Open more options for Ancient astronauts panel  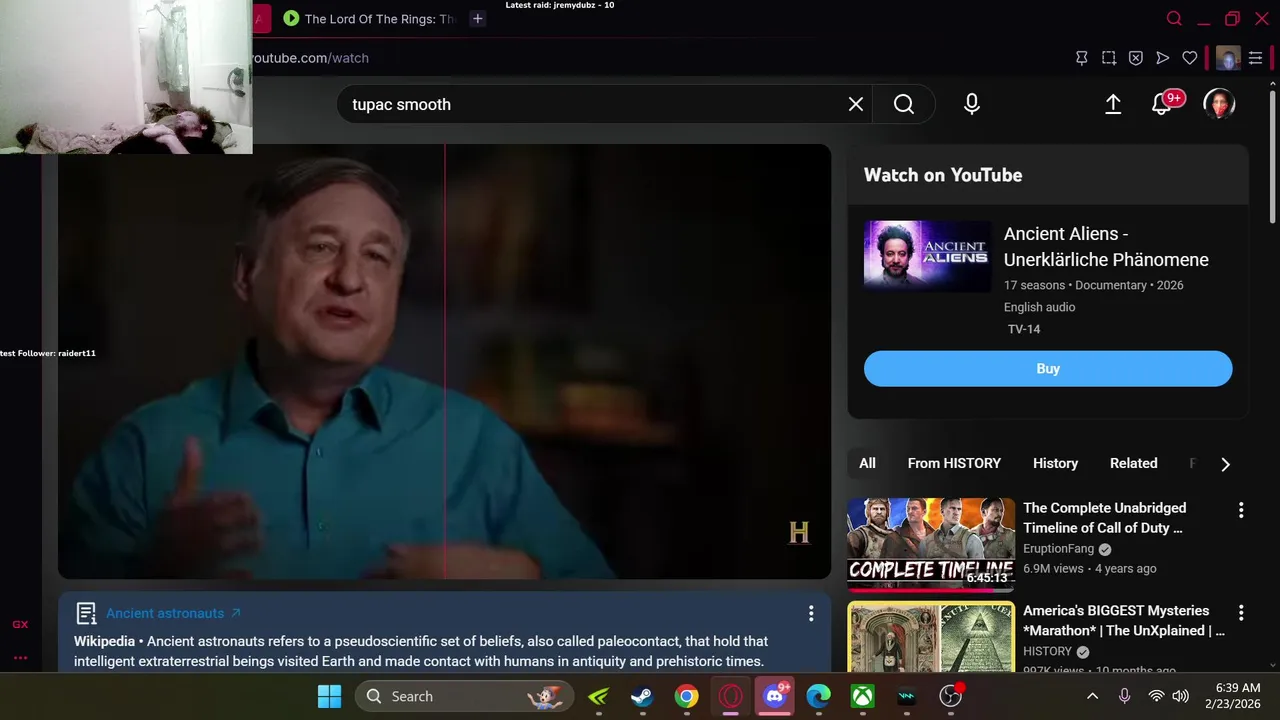(x=811, y=613)
